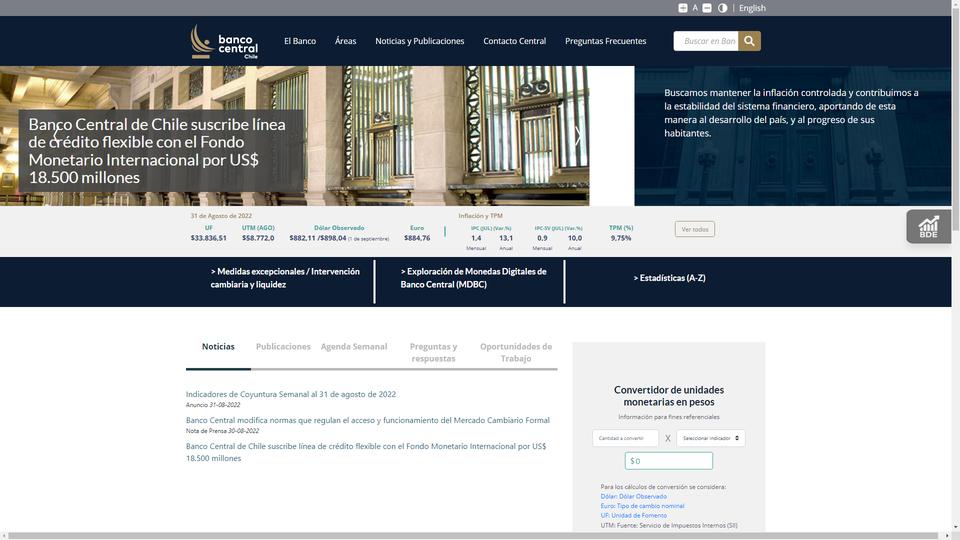Open the Áreas menu

[x=345, y=41]
